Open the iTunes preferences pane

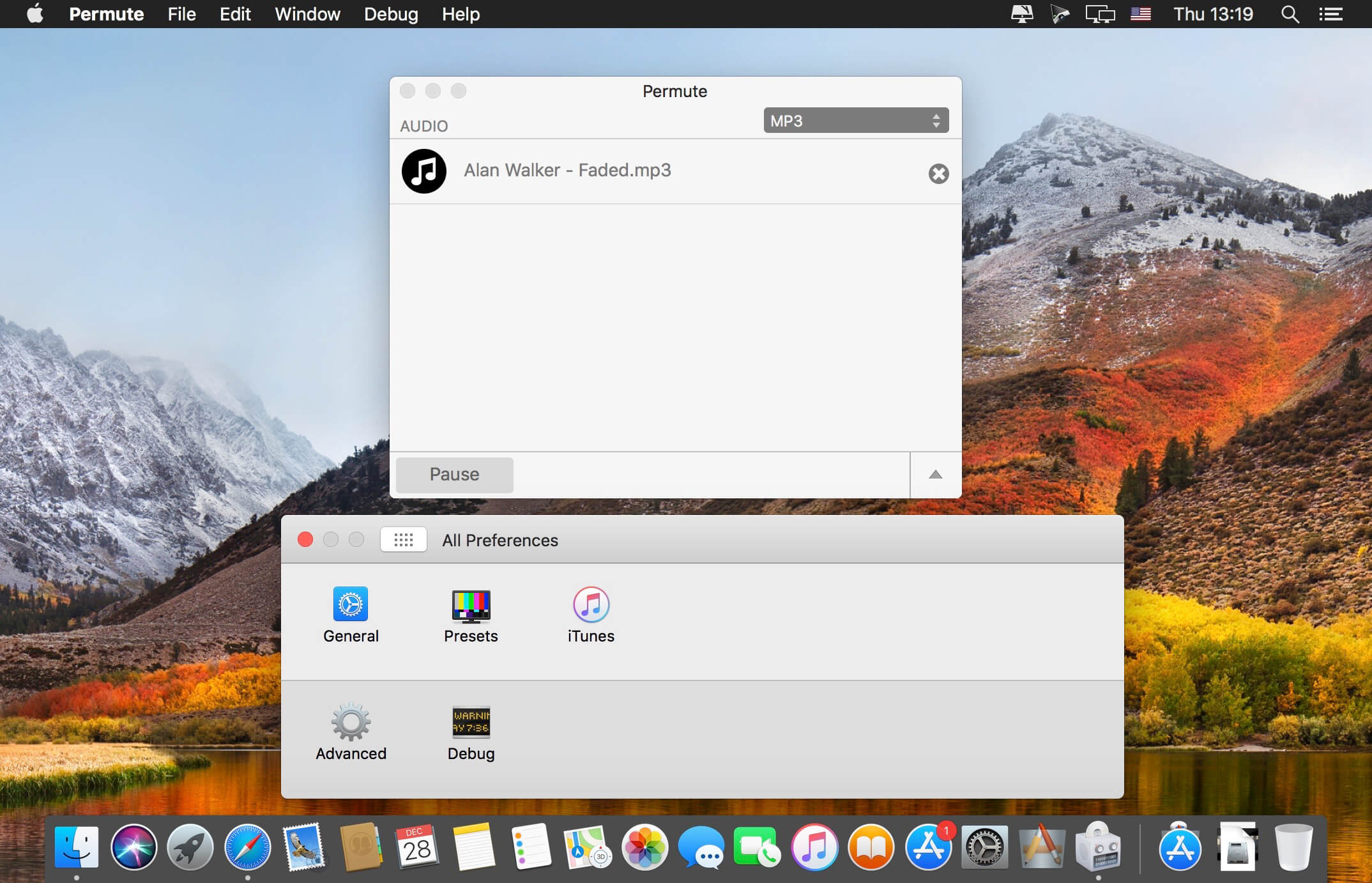pos(591,615)
